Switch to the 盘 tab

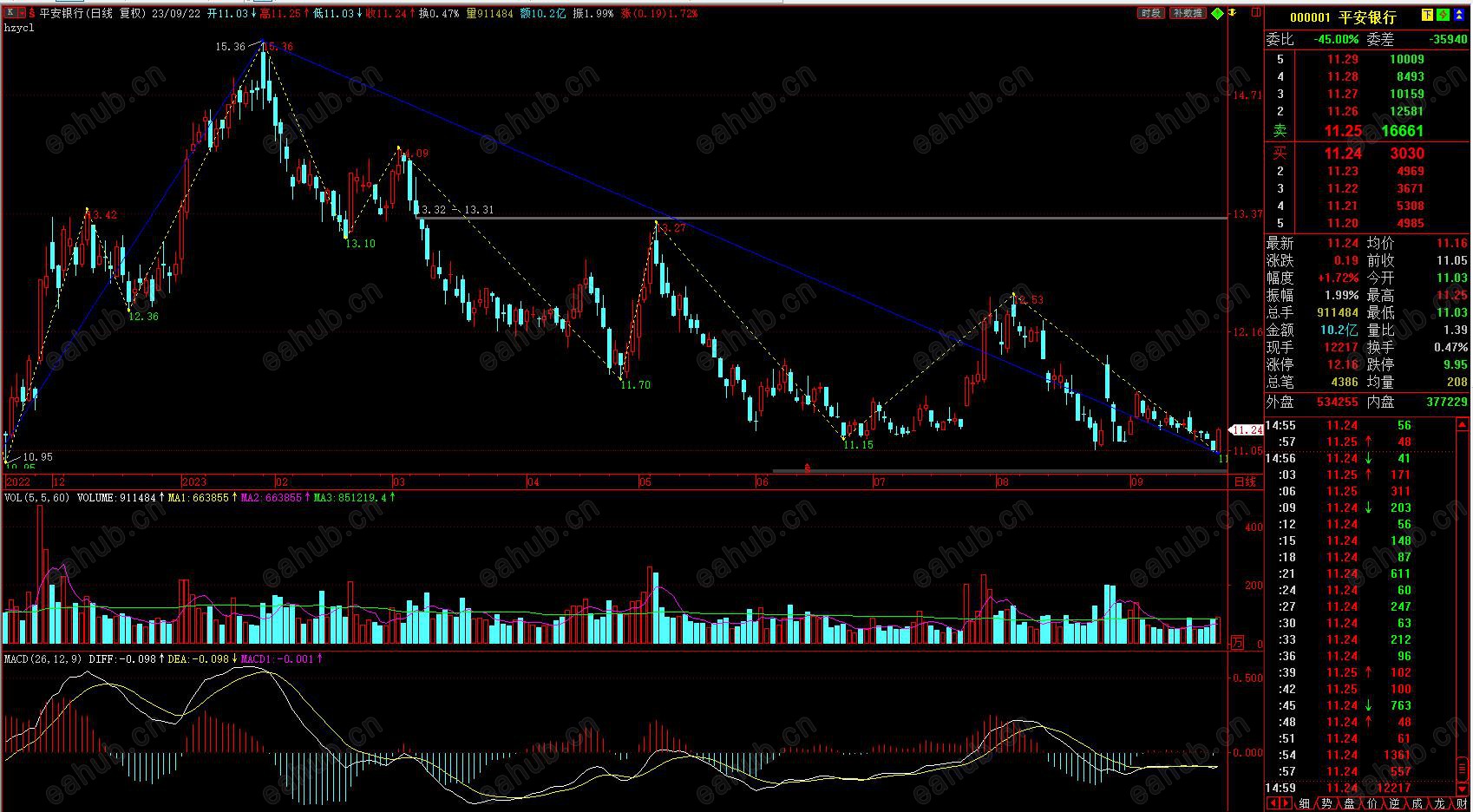(1350, 804)
